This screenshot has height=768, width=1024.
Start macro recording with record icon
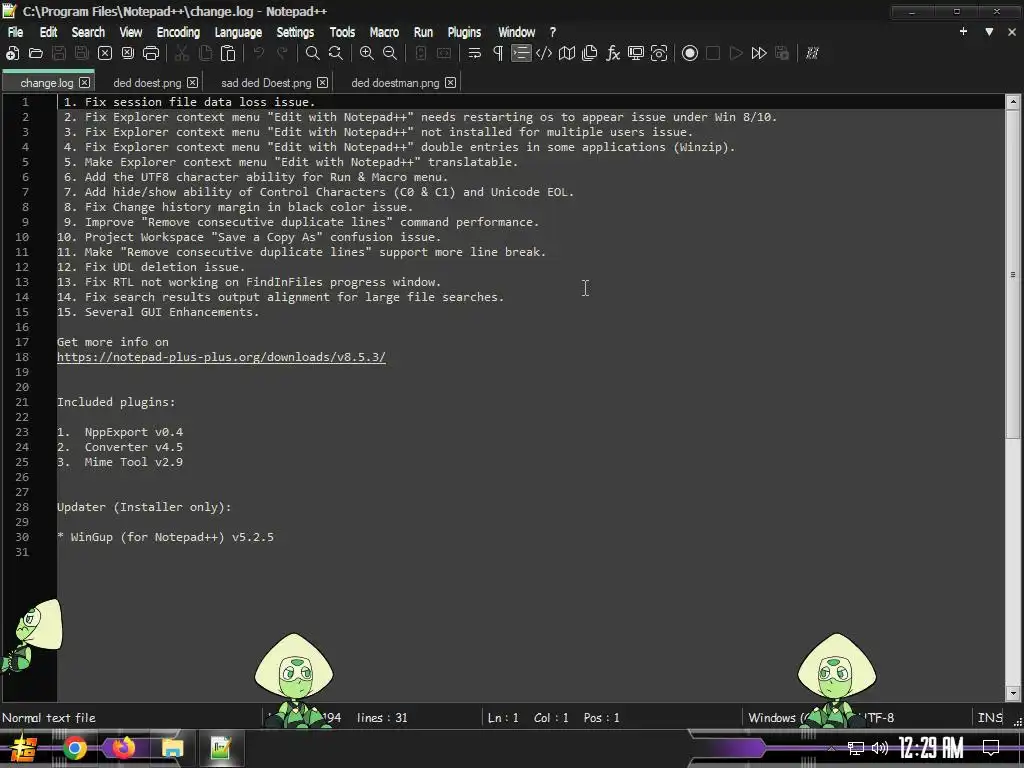click(x=690, y=54)
